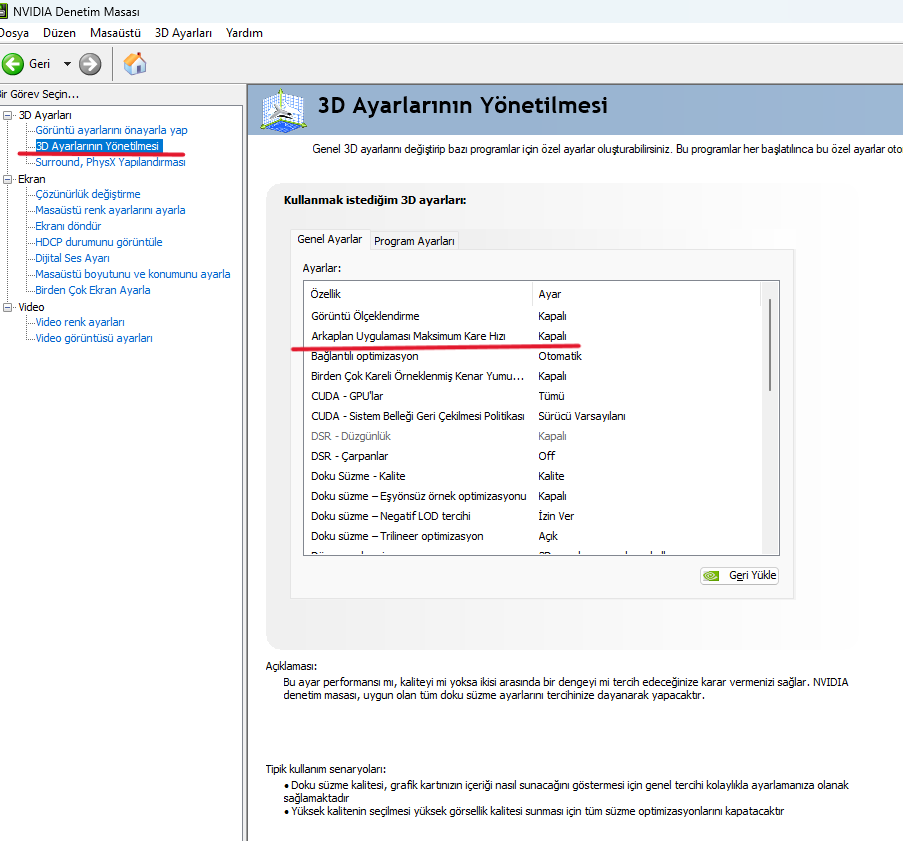
Task: Click Otomatik value of Bağlantılı optimizasyon
Action: 560,357
